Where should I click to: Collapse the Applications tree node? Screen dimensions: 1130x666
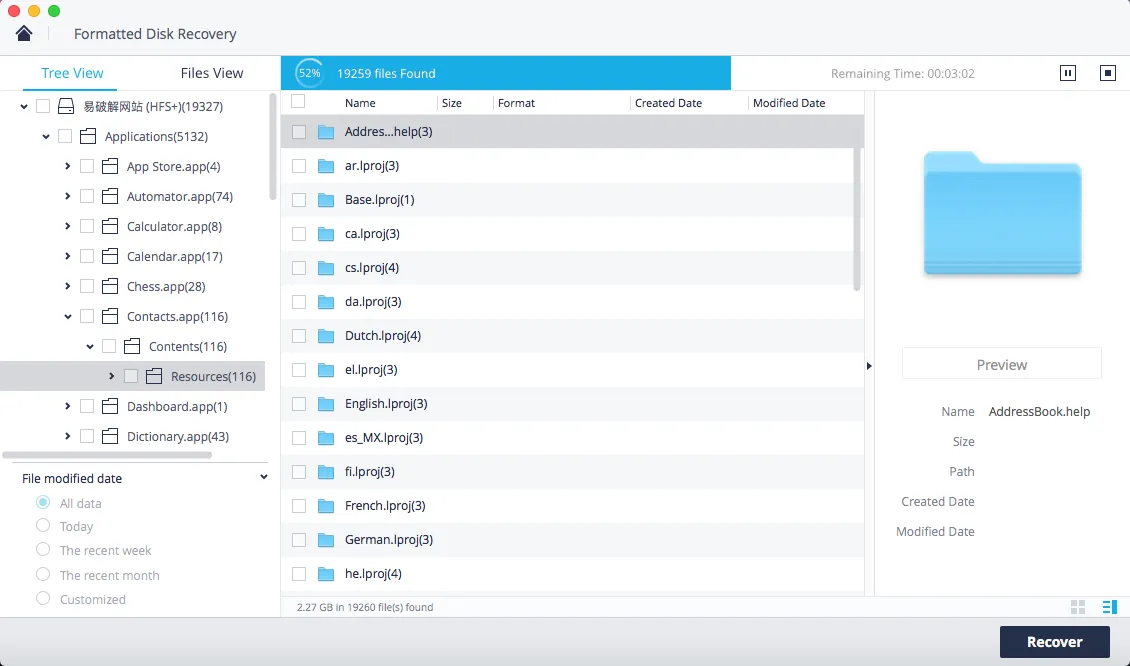(x=46, y=136)
